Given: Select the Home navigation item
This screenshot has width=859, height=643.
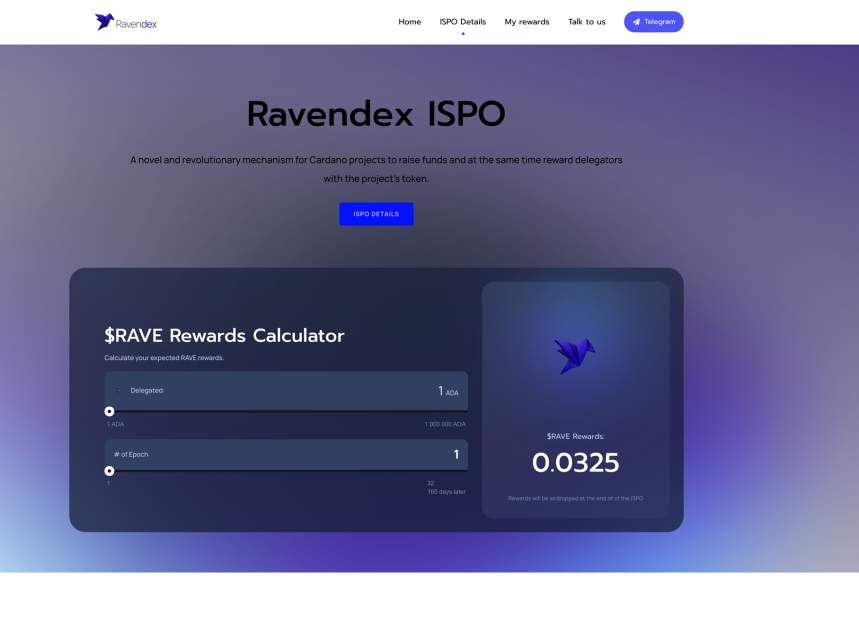Looking at the screenshot, I should 409,21.
